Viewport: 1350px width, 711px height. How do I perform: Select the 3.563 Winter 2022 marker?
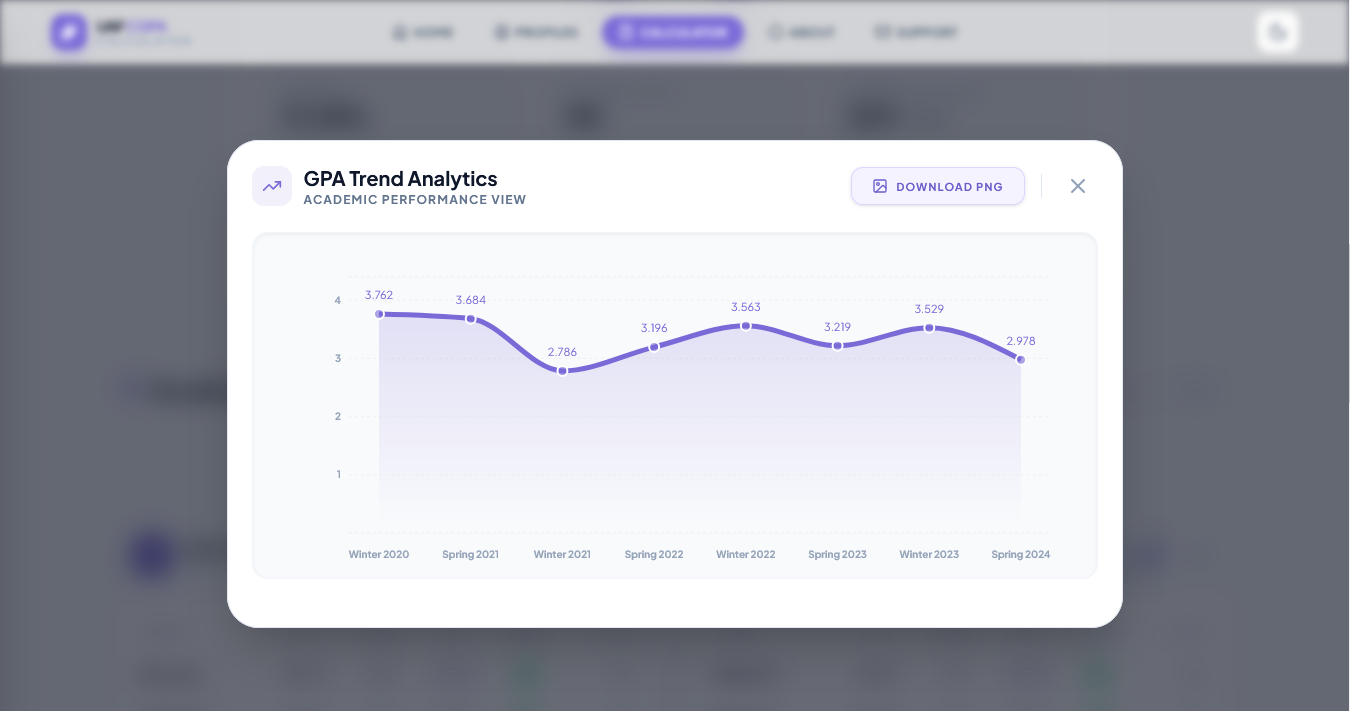[746, 326]
